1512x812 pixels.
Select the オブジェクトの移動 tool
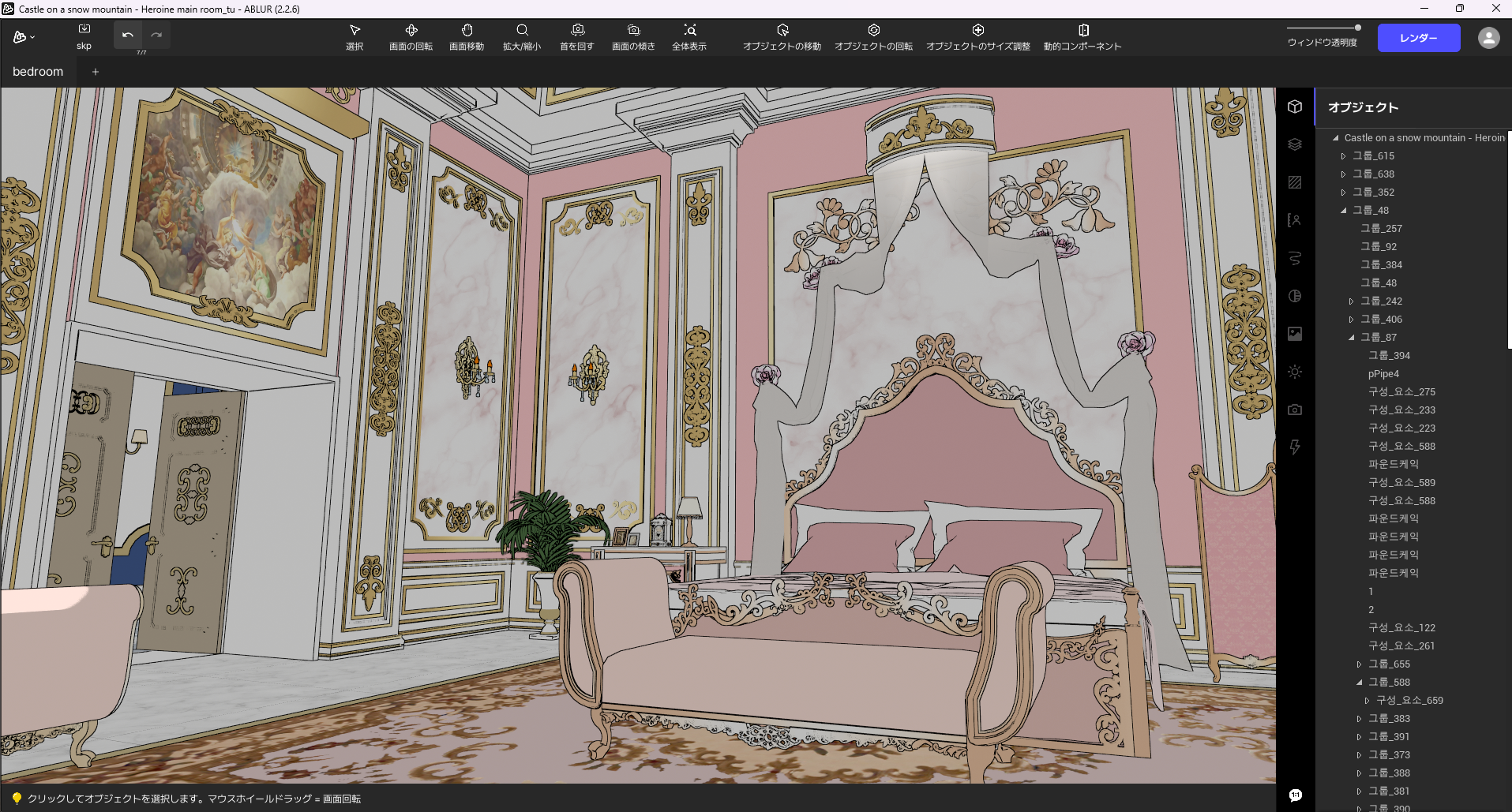pyautogui.click(x=782, y=36)
